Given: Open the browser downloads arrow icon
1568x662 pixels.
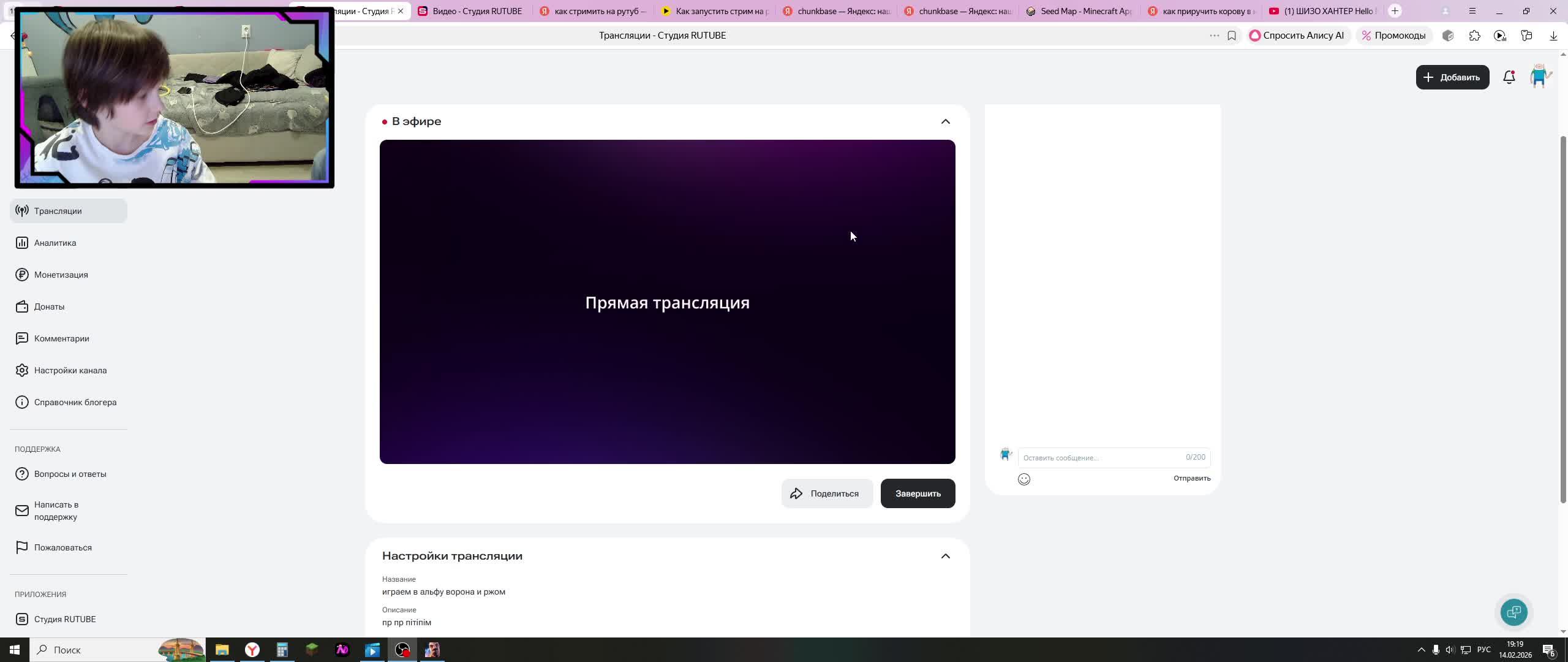Looking at the screenshot, I should pyautogui.click(x=1553, y=36).
